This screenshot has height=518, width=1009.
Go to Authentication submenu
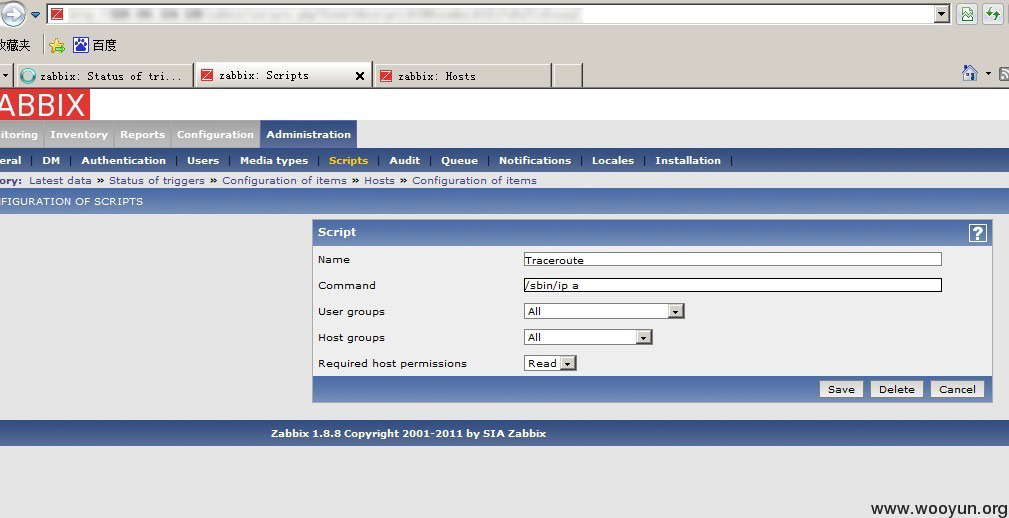point(124,160)
